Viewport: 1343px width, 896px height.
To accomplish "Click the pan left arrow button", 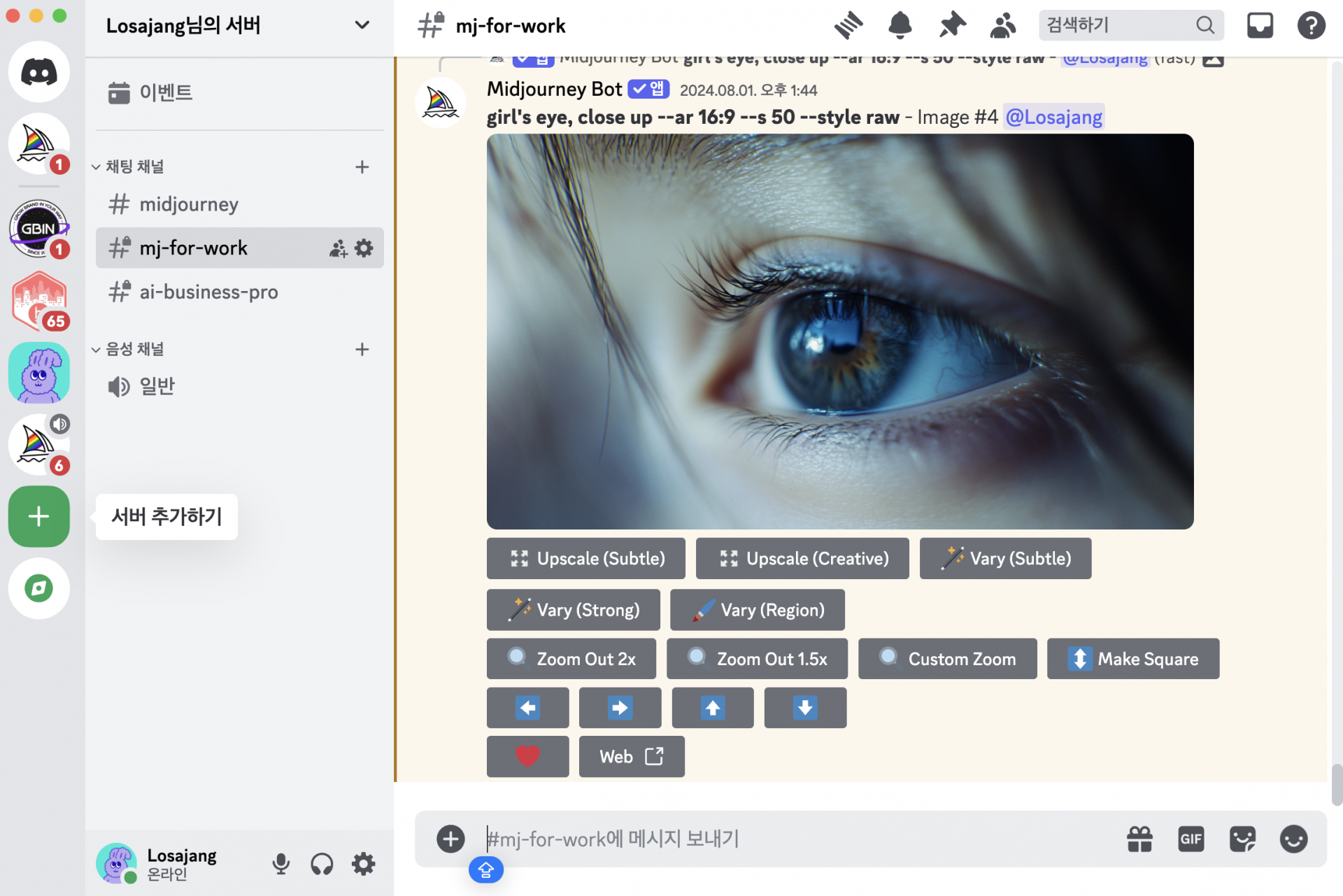I will [x=527, y=708].
